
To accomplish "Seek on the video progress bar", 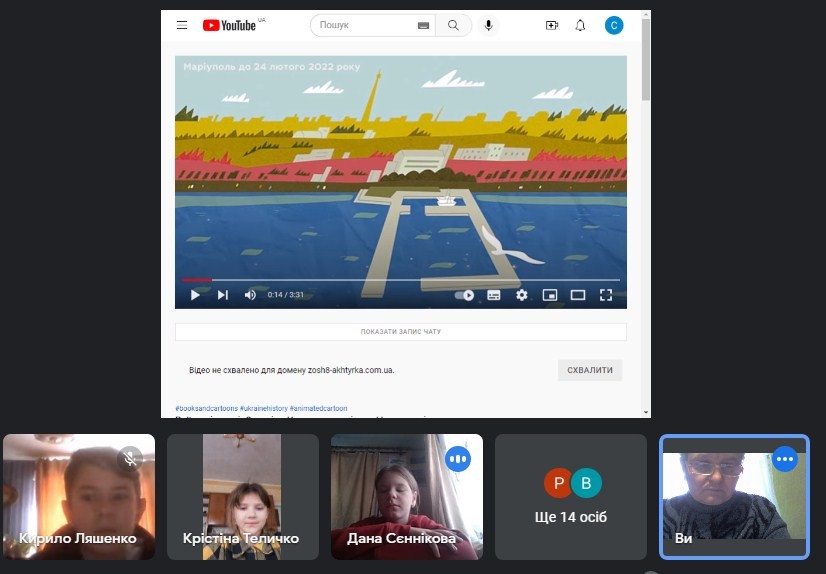I will pos(401,280).
